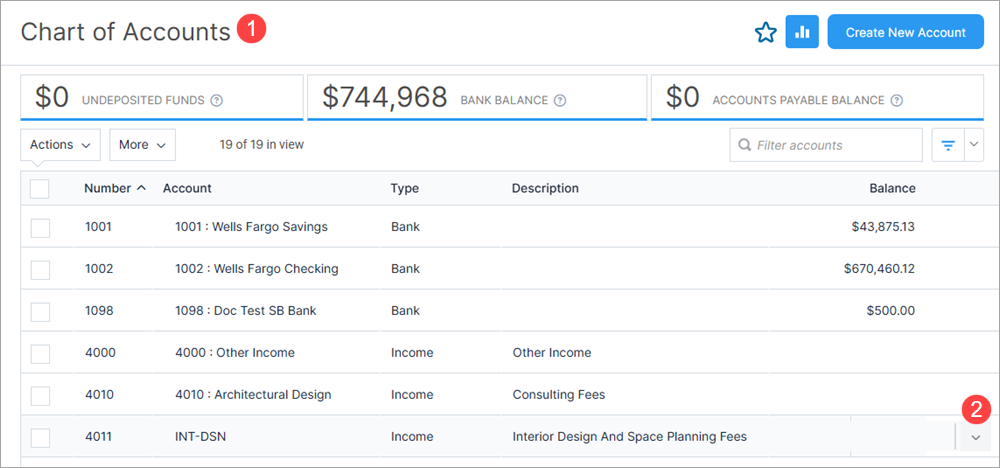This screenshot has width=1000, height=468.
Task: Click number cell 1098
Action: point(99,311)
